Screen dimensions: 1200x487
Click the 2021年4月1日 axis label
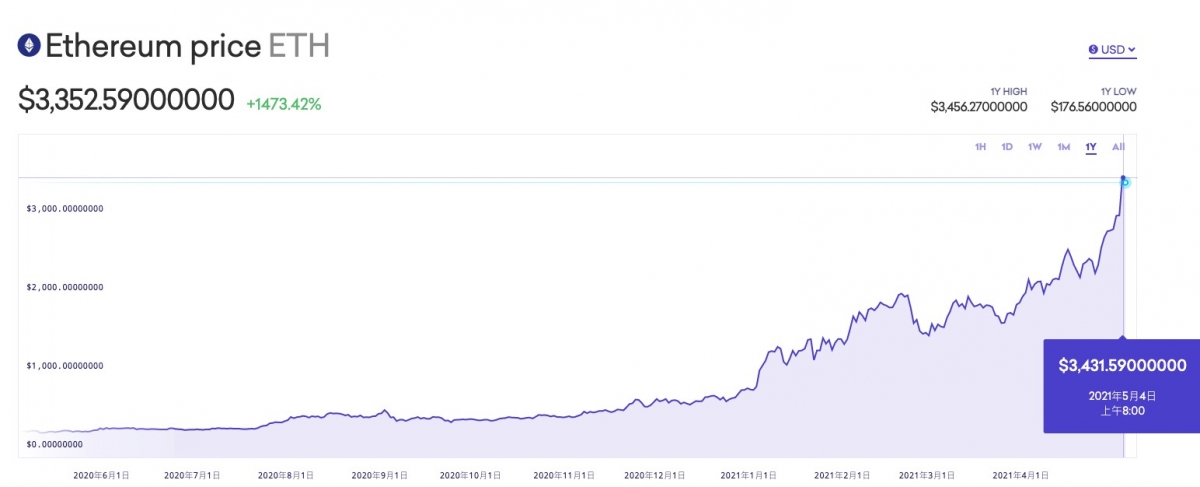1019,475
